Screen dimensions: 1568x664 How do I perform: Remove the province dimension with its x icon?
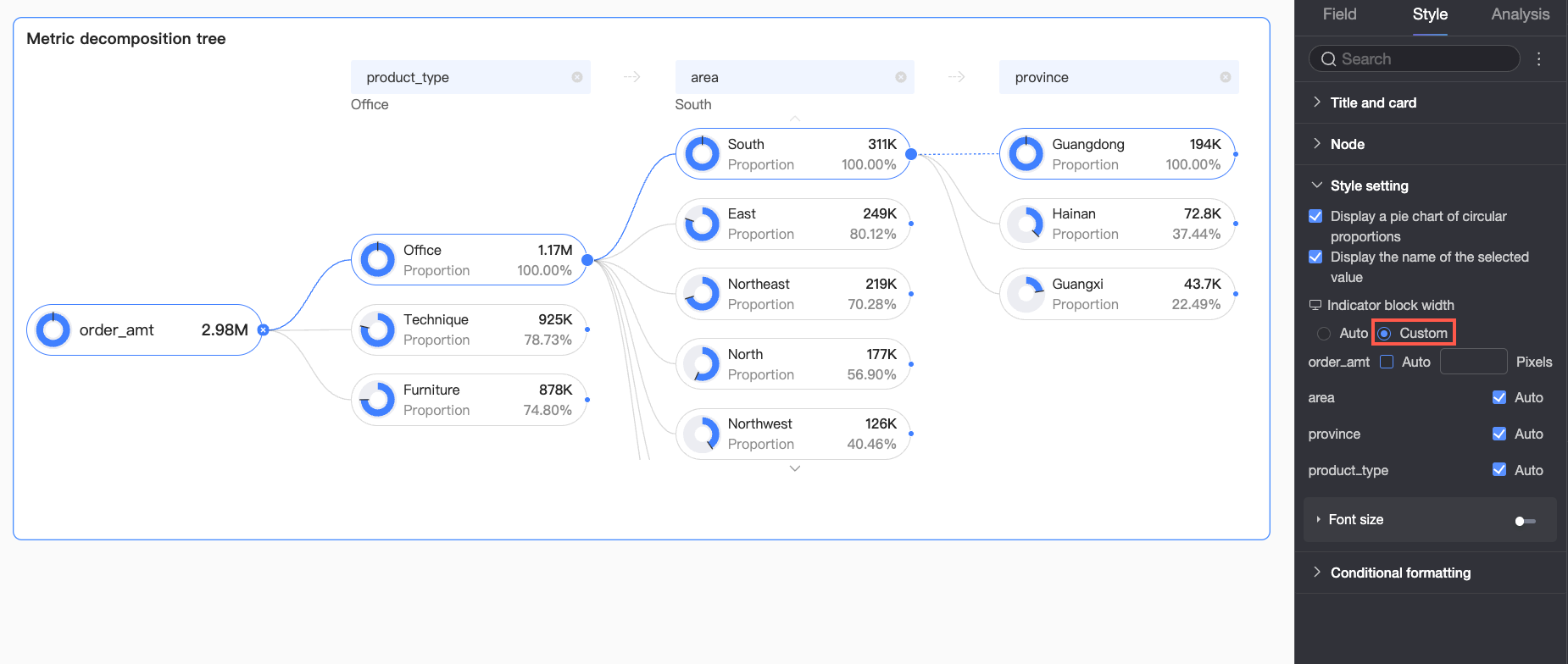pos(1226,77)
